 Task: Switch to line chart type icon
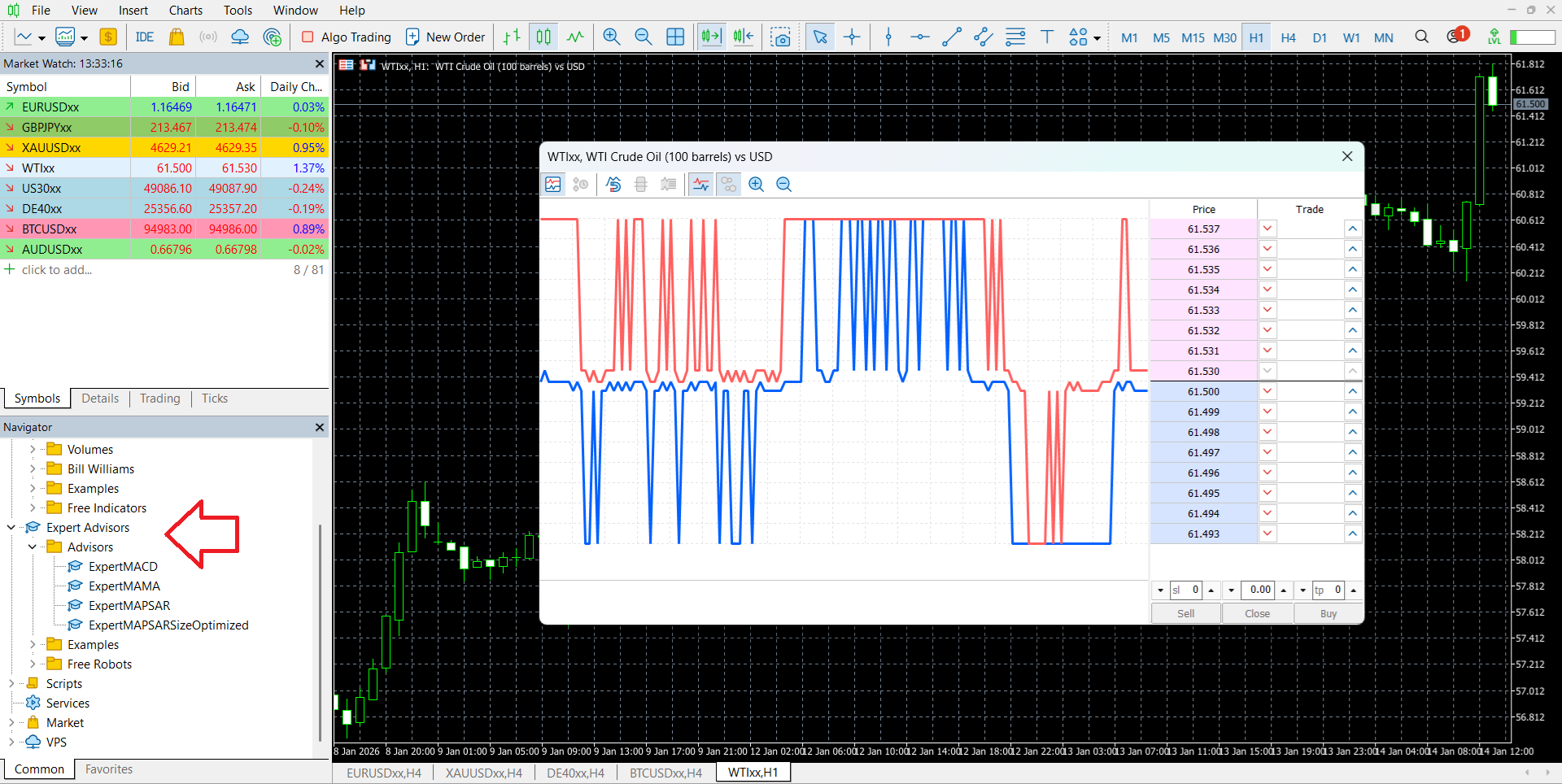click(575, 37)
